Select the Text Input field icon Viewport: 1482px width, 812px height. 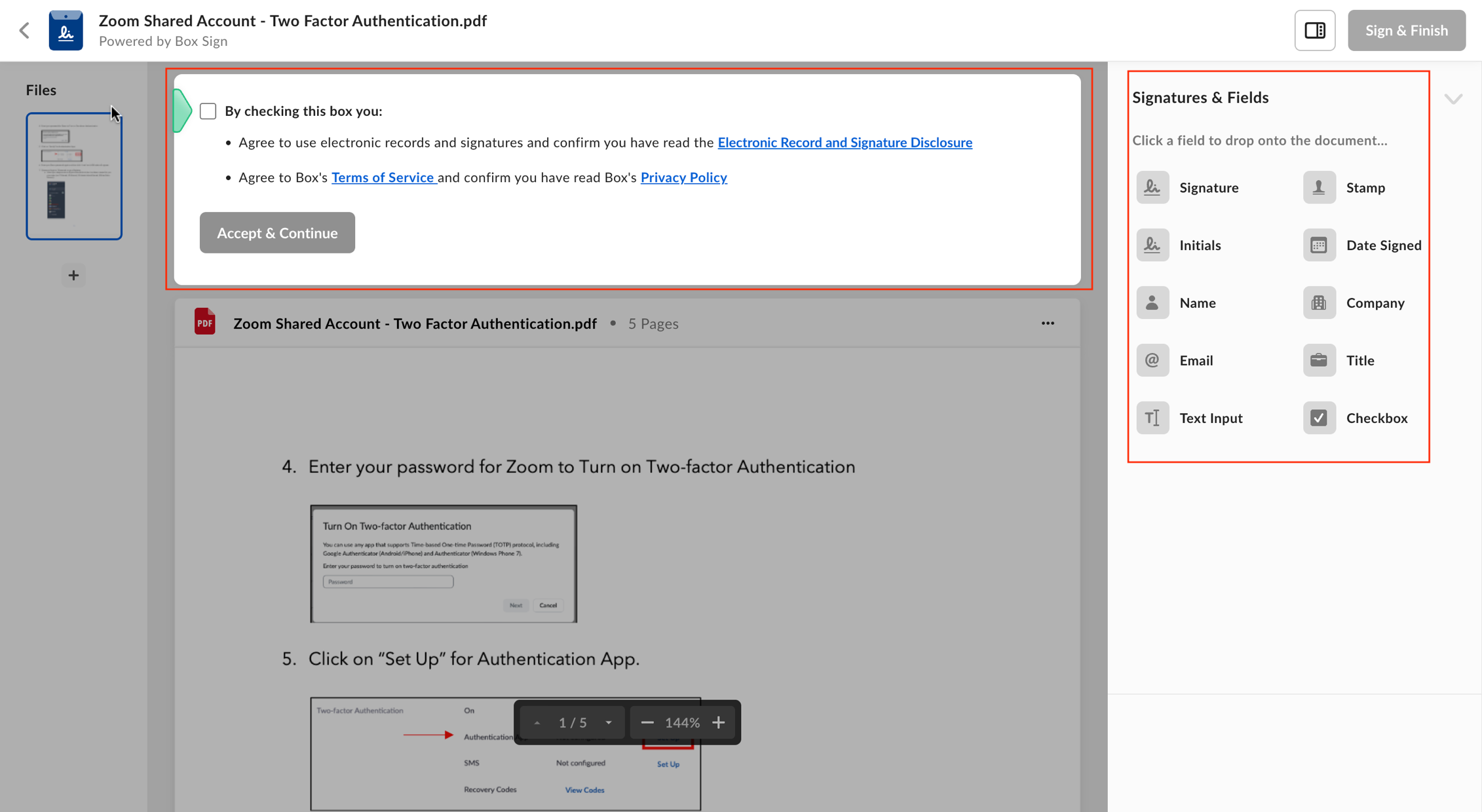click(x=1152, y=418)
